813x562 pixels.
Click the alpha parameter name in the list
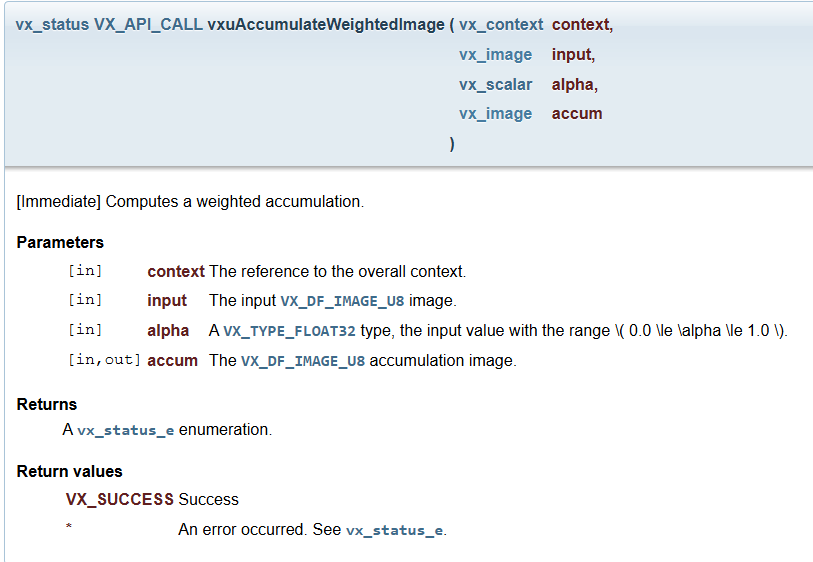pos(168,331)
